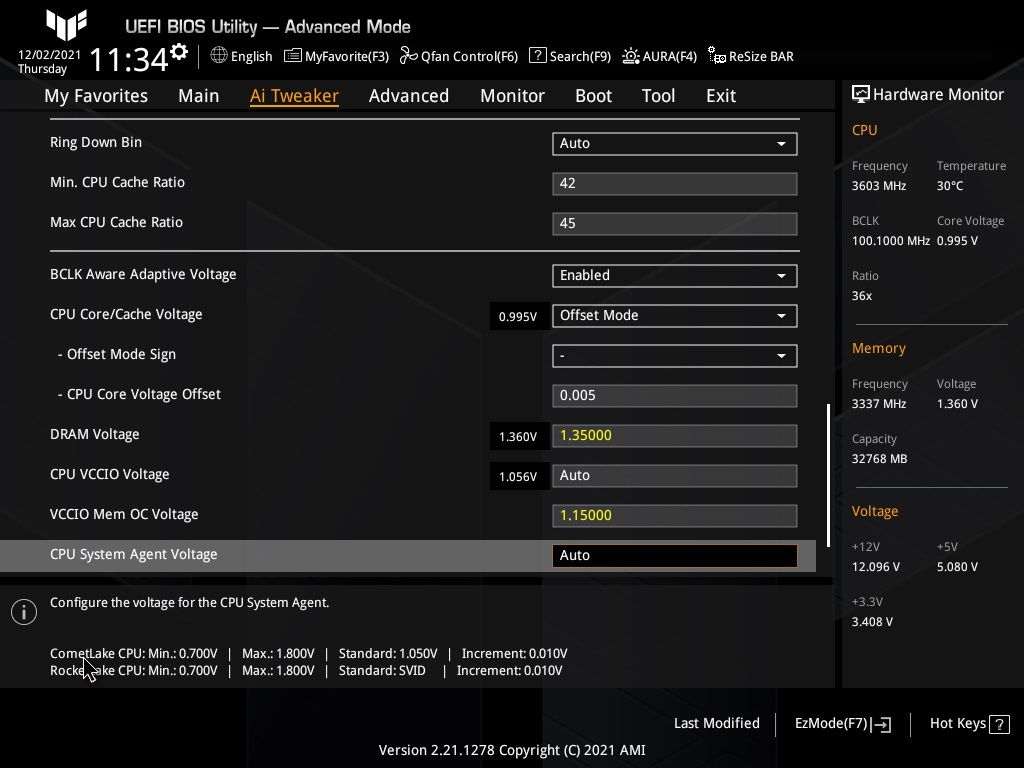Open the MyFavorite(F3) text label
The image size is (1024, 768).
(347, 56)
